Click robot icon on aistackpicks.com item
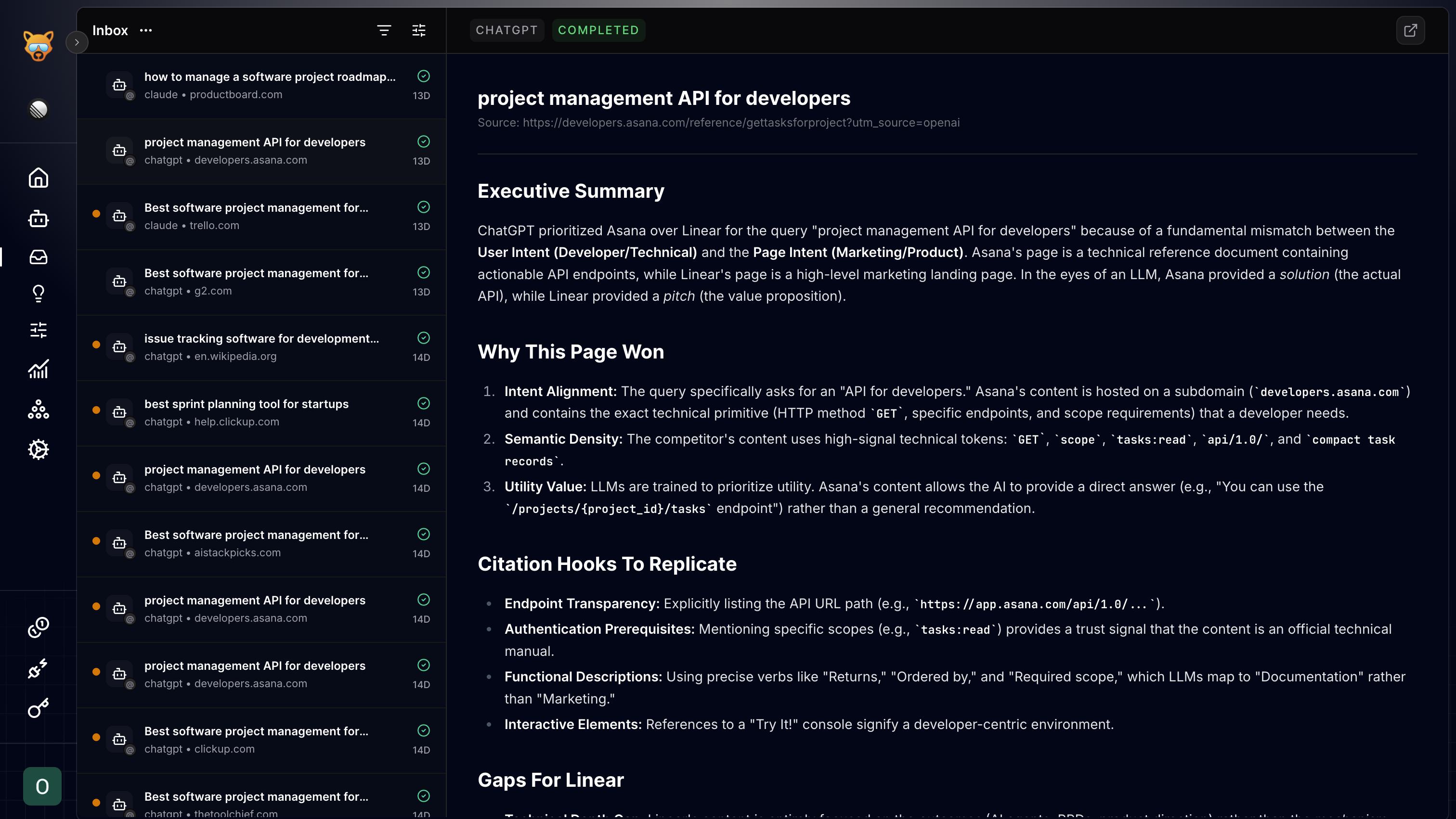1456x819 pixels. pos(119,543)
